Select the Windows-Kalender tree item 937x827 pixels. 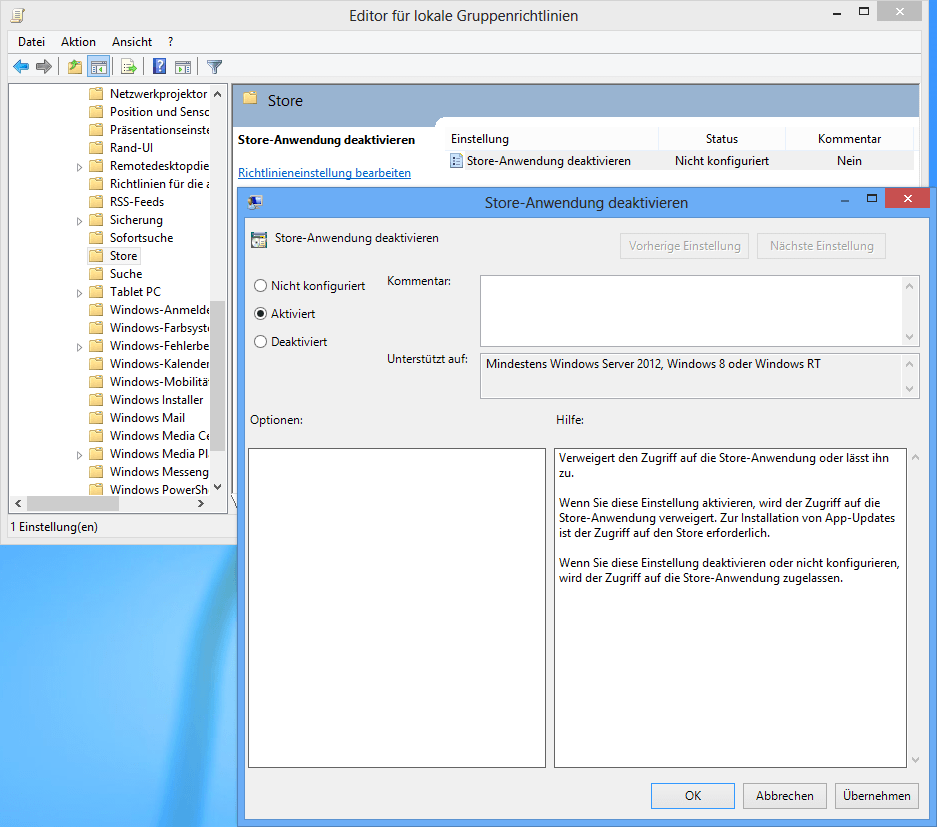click(158, 363)
